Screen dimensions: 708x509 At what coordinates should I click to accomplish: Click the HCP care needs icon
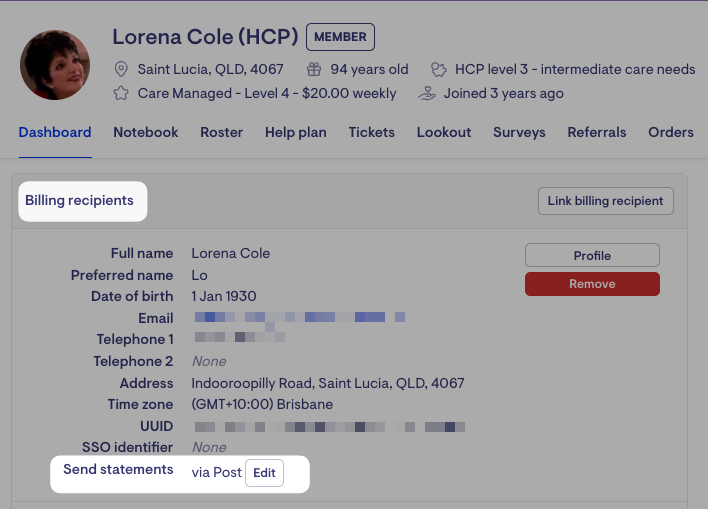coord(438,69)
